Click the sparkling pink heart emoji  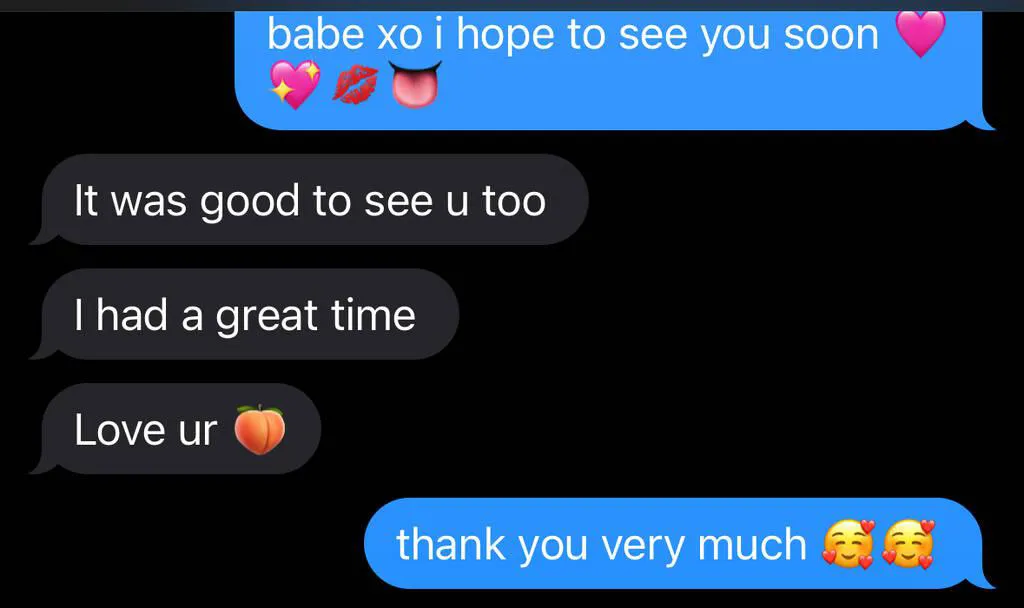pyautogui.click(x=295, y=85)
